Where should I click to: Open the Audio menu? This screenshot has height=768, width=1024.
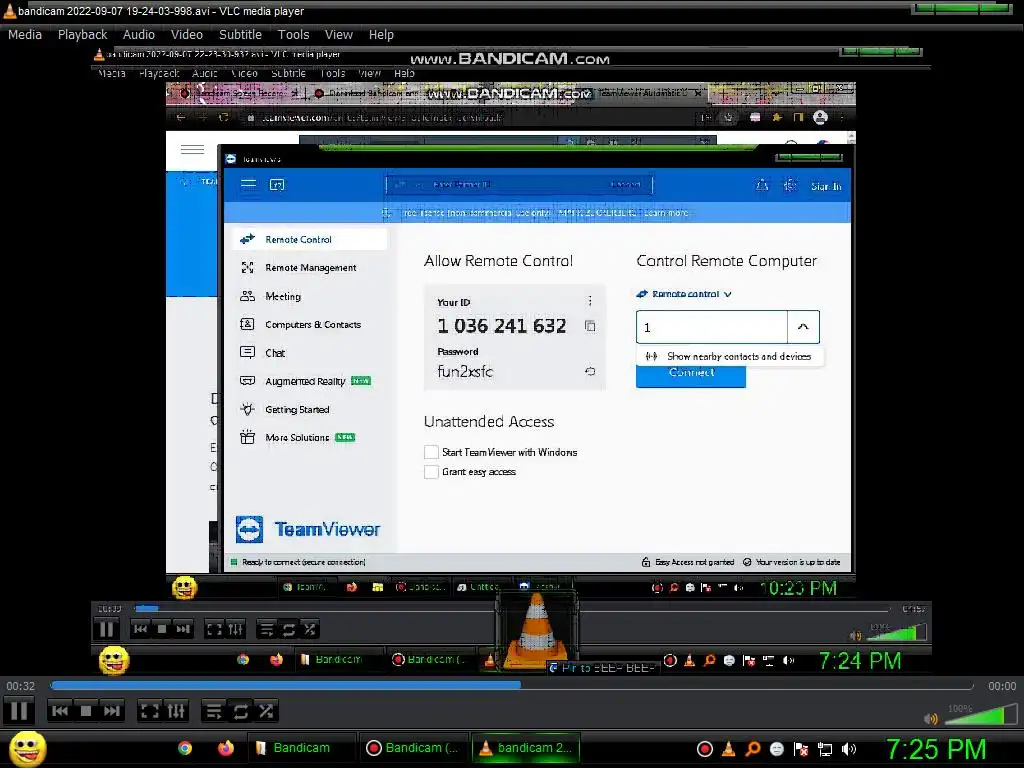[139, 35]
